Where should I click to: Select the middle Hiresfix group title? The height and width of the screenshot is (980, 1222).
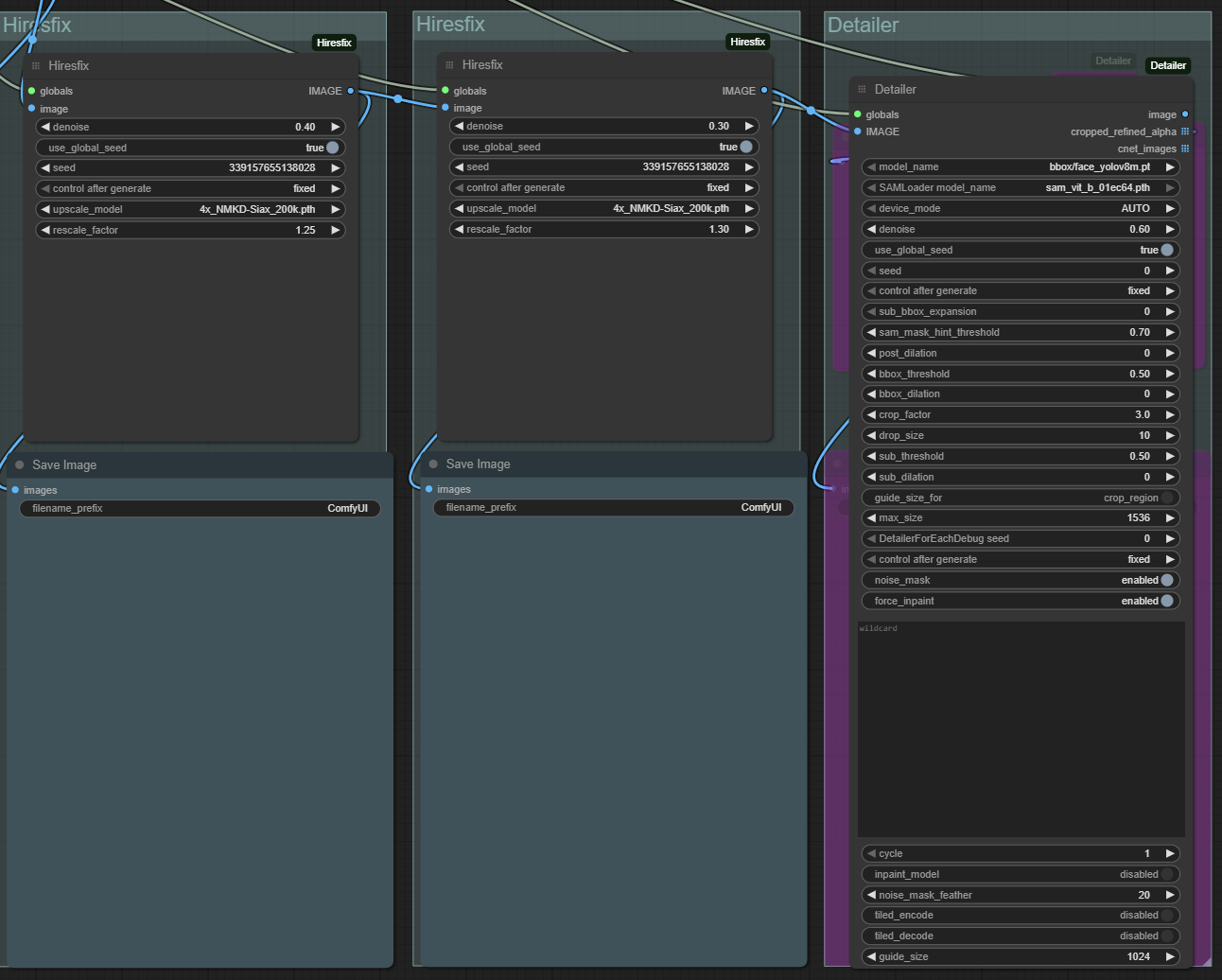coord(450,25)
